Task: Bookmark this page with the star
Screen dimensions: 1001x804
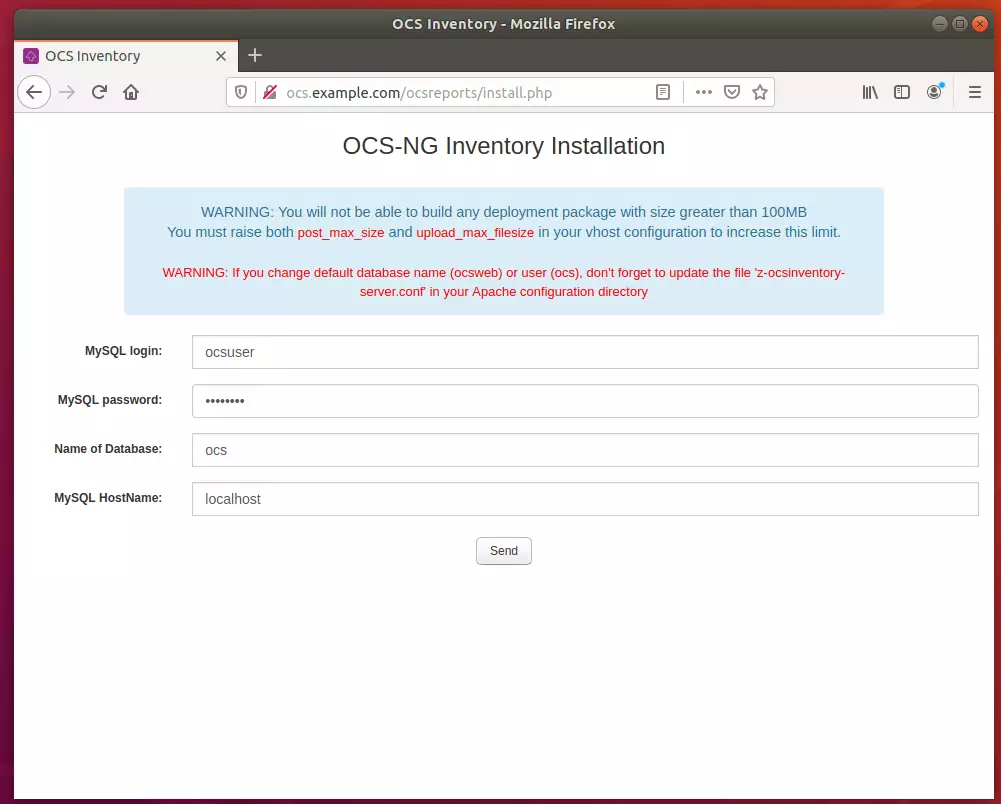Action: point(760,93)
